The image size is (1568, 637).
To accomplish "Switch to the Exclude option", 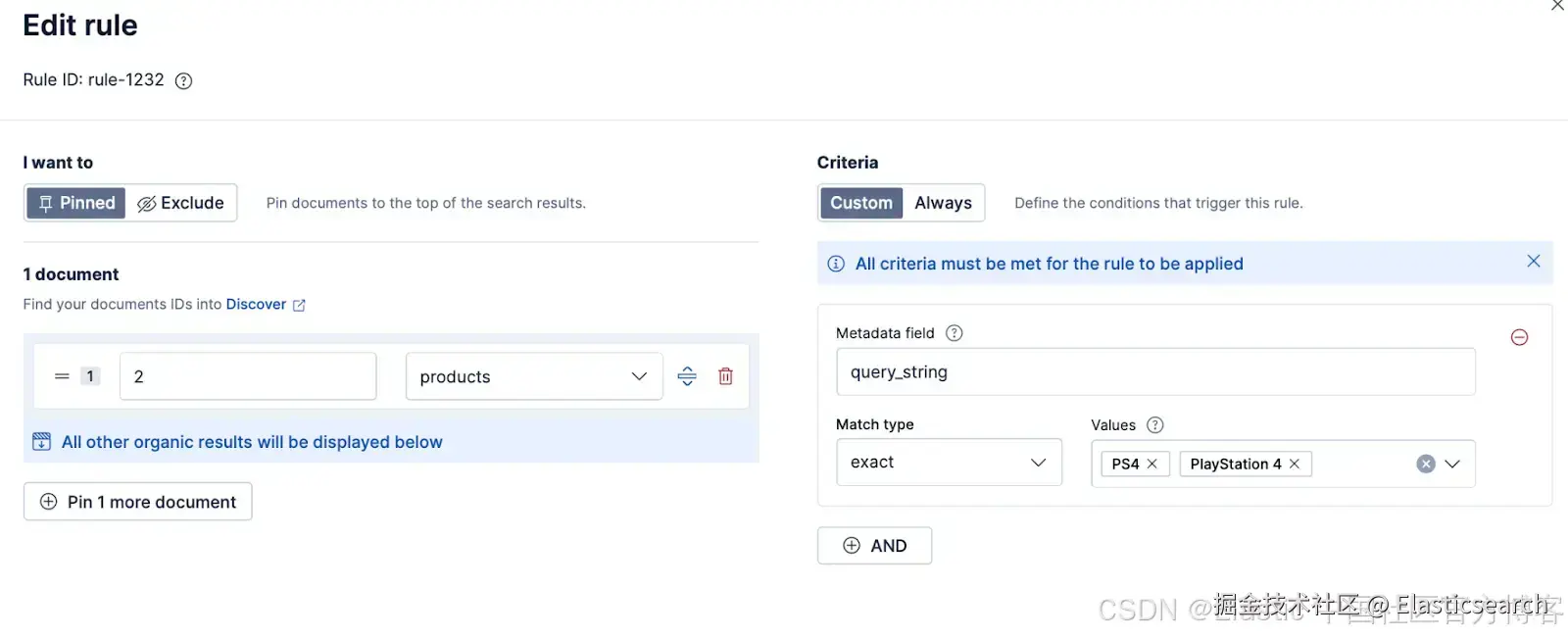I will 181,203.
